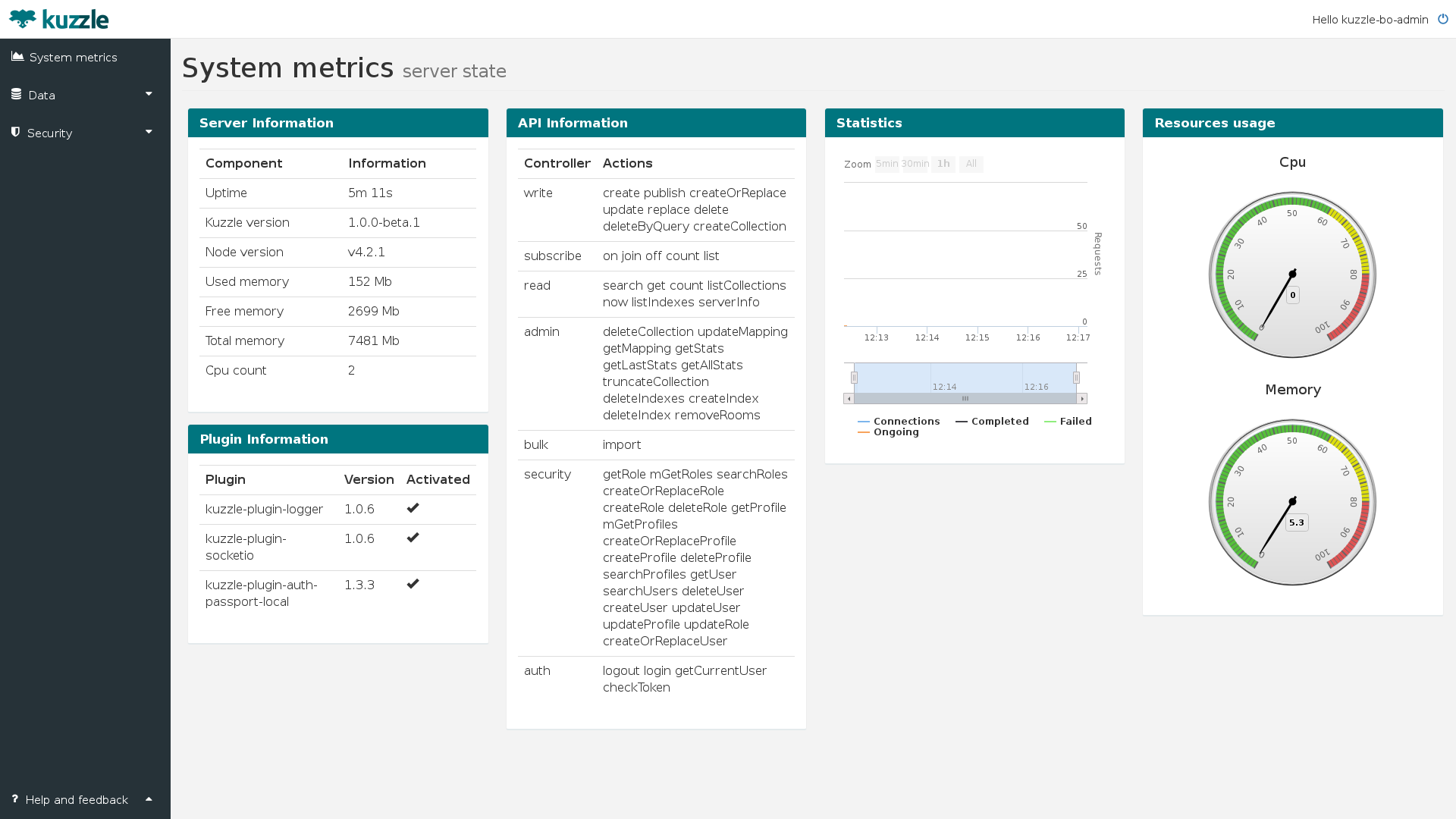The width and height of the screenshot is (1456, 819).
Task: Toggle Completed series in legend
Action: point(992,422)
